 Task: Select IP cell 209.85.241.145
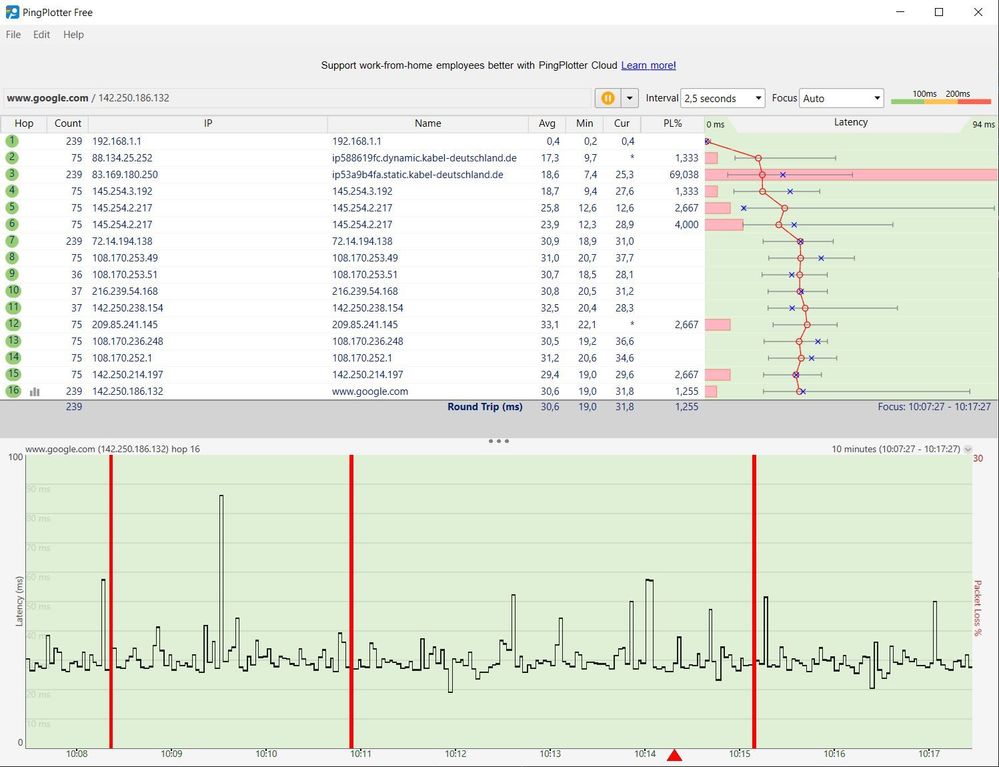[x=125, y=324]
